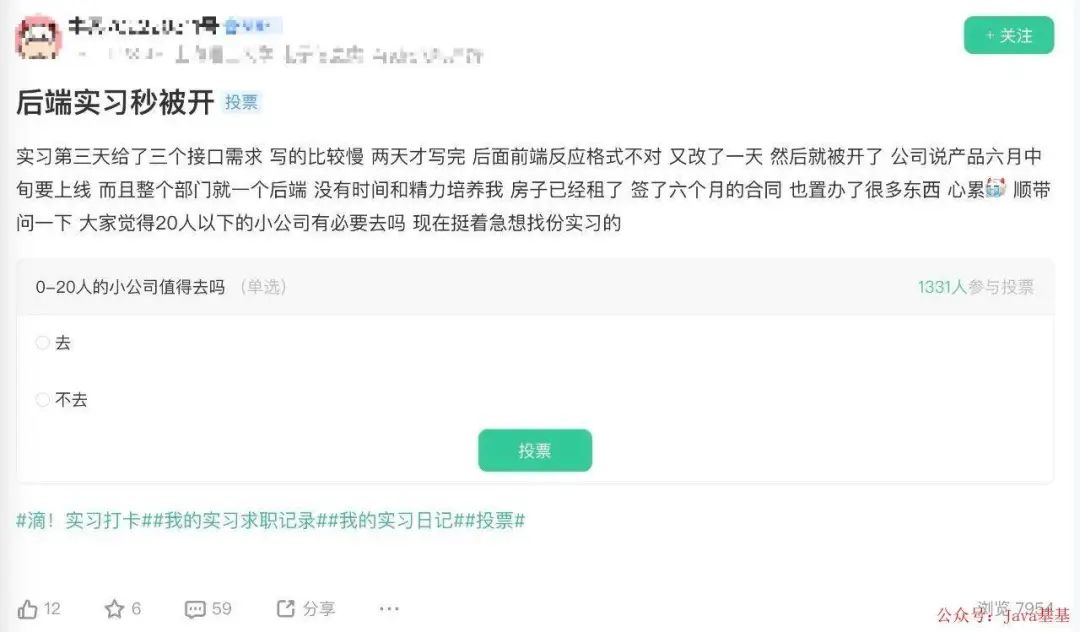Click the comment count 59
Viewport: 1080px width, 632px height.
222,609
